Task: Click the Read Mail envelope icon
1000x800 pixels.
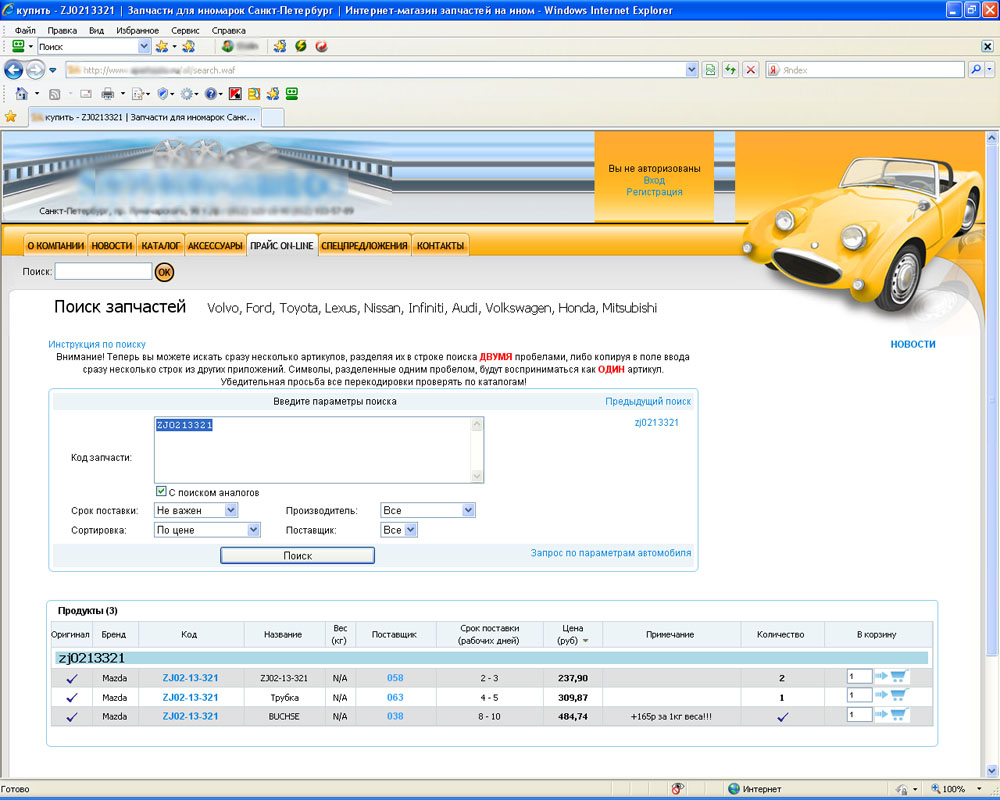Action: pos(85,94)
